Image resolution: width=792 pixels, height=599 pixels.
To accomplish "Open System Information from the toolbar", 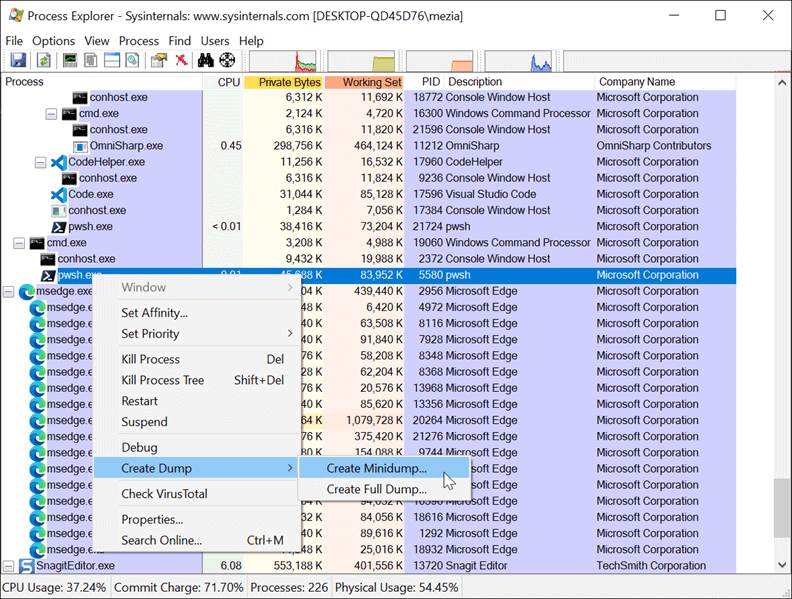I will (70, 61).
